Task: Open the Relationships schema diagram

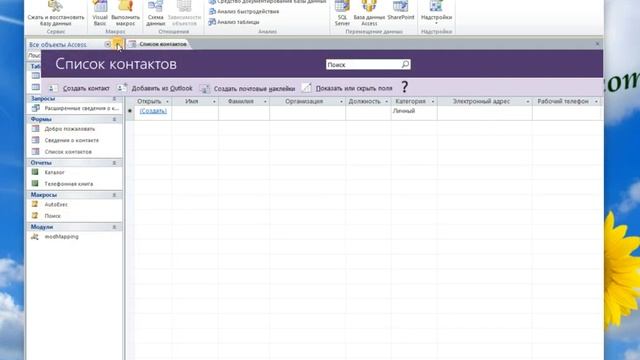Action: click(156, 13)
